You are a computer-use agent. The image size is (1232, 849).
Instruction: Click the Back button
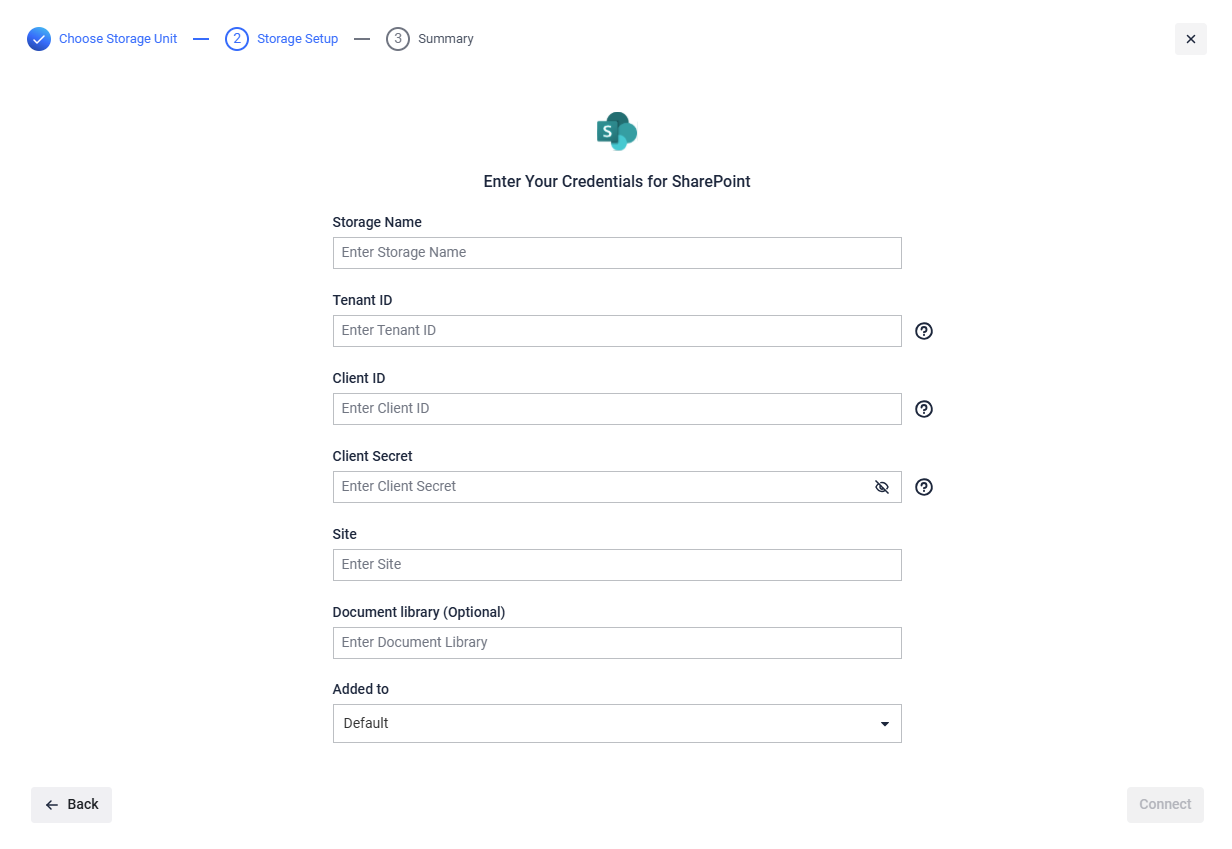(x=71, y=805)
